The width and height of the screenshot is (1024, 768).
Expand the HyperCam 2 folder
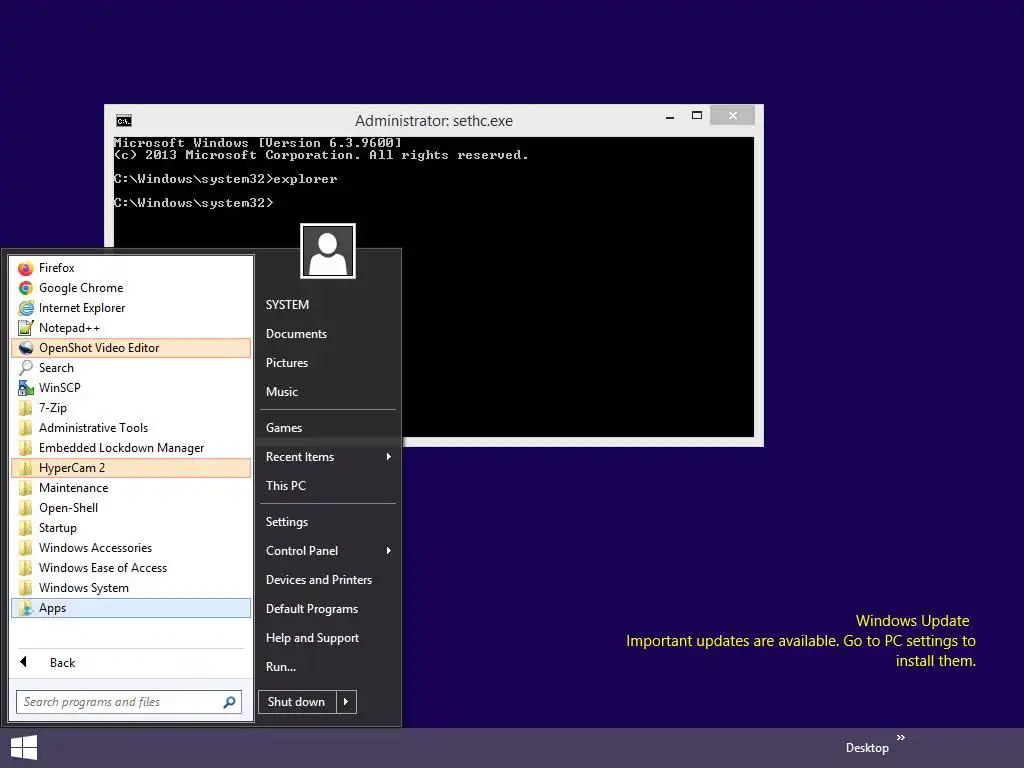point(131,468)
